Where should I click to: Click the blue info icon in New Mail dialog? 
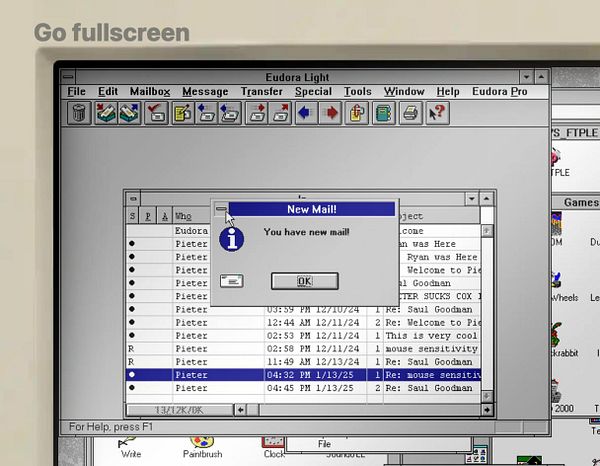pos(232,239)
